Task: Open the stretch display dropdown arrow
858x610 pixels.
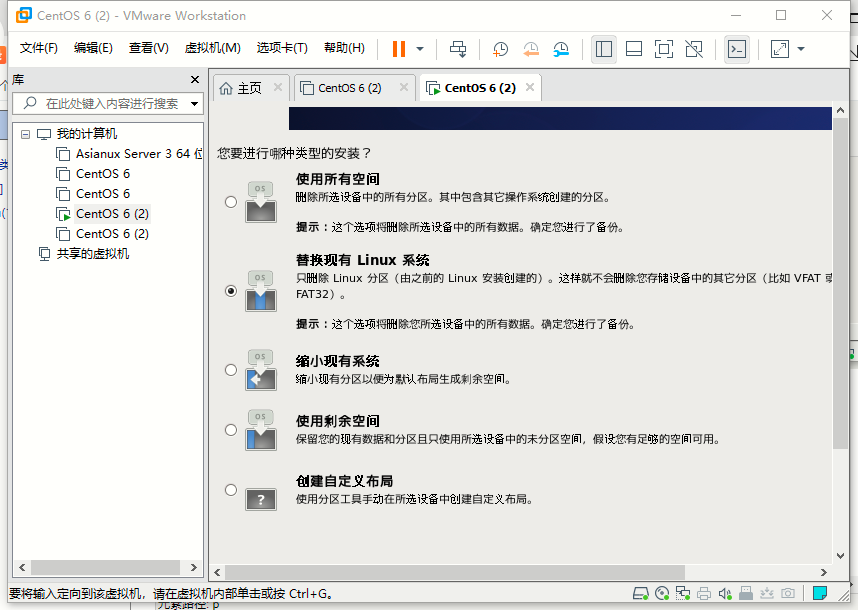Action: coord(801,49)
